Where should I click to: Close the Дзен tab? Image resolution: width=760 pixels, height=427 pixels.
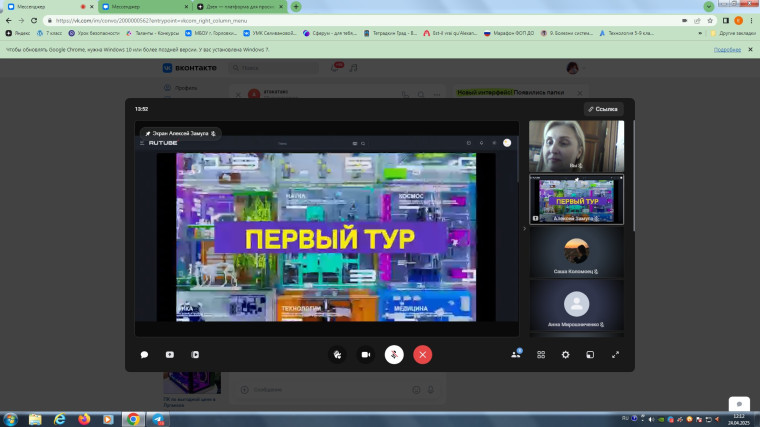(x=281, y=7)
